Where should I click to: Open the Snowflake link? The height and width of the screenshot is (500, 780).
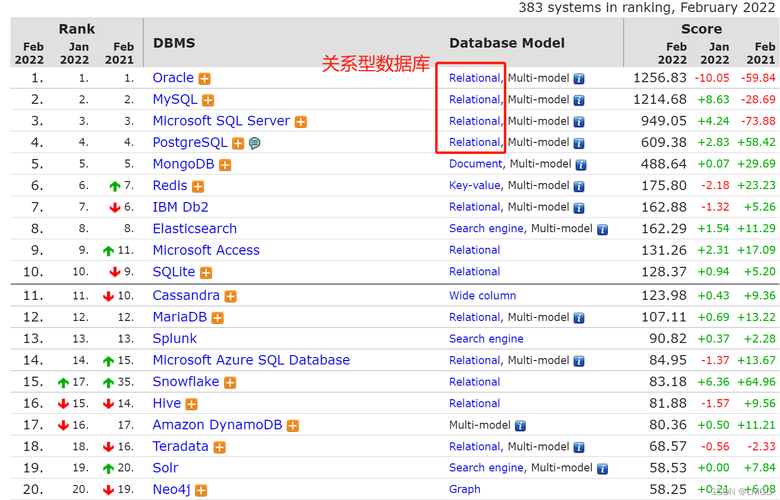click(x=186, y=382)
